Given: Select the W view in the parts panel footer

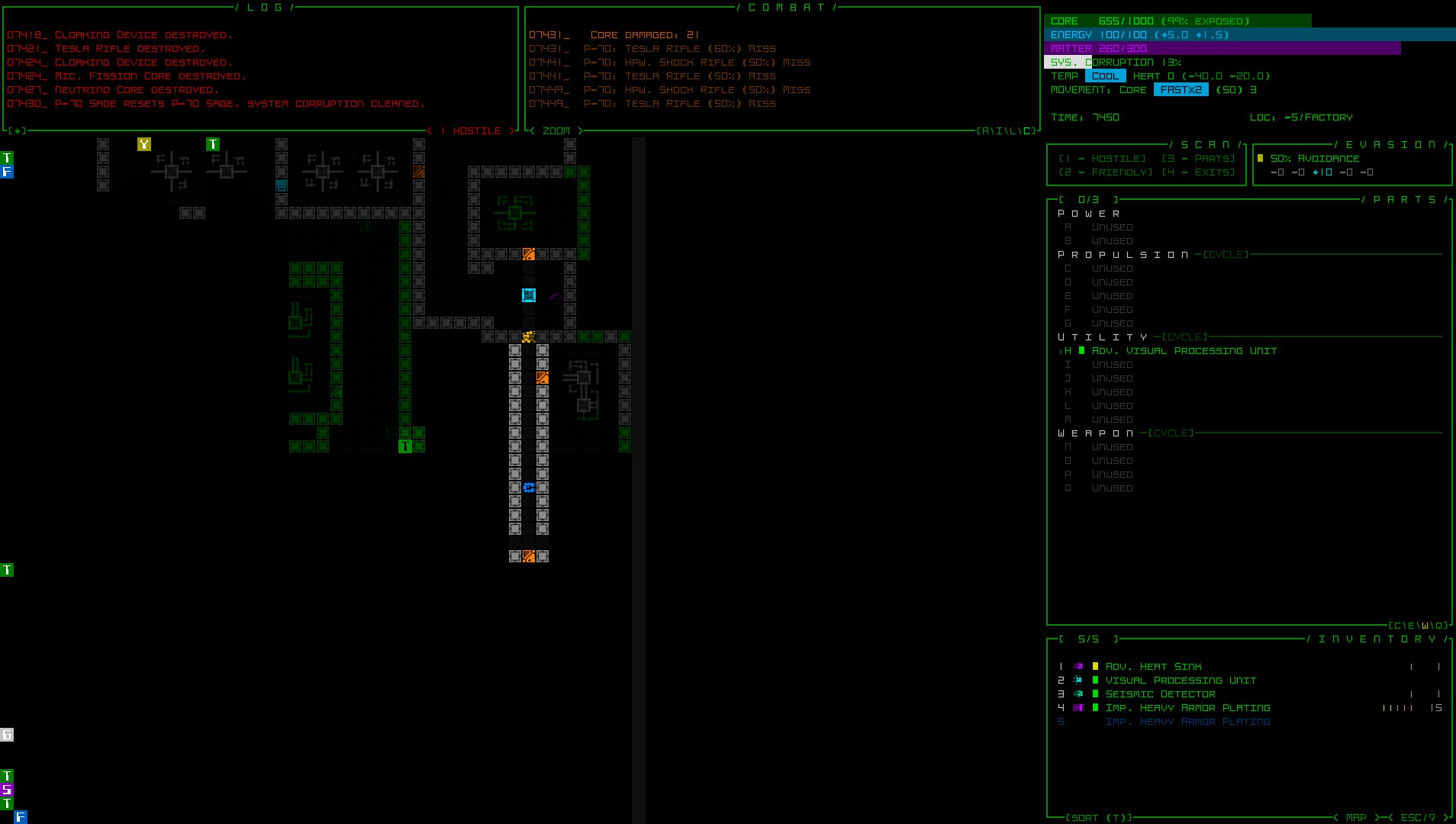Looking at the screenshot, I should [x=1425, y=626].
